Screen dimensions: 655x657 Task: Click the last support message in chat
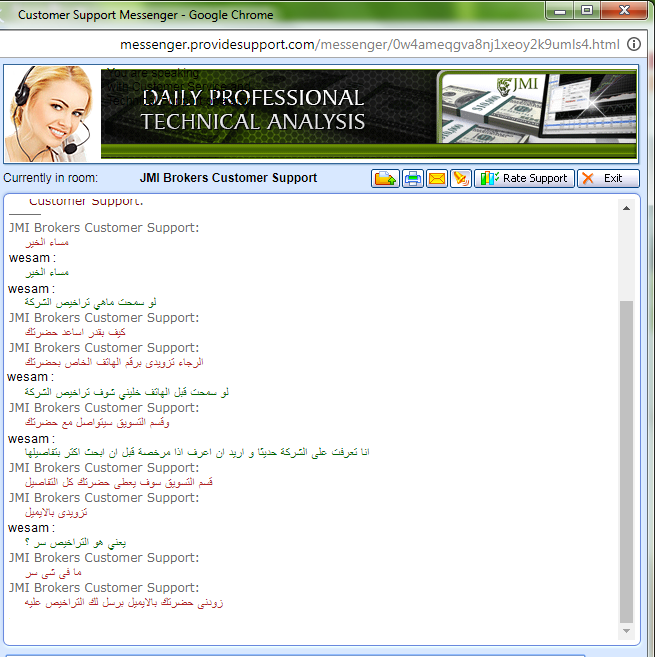pos(124,603)
